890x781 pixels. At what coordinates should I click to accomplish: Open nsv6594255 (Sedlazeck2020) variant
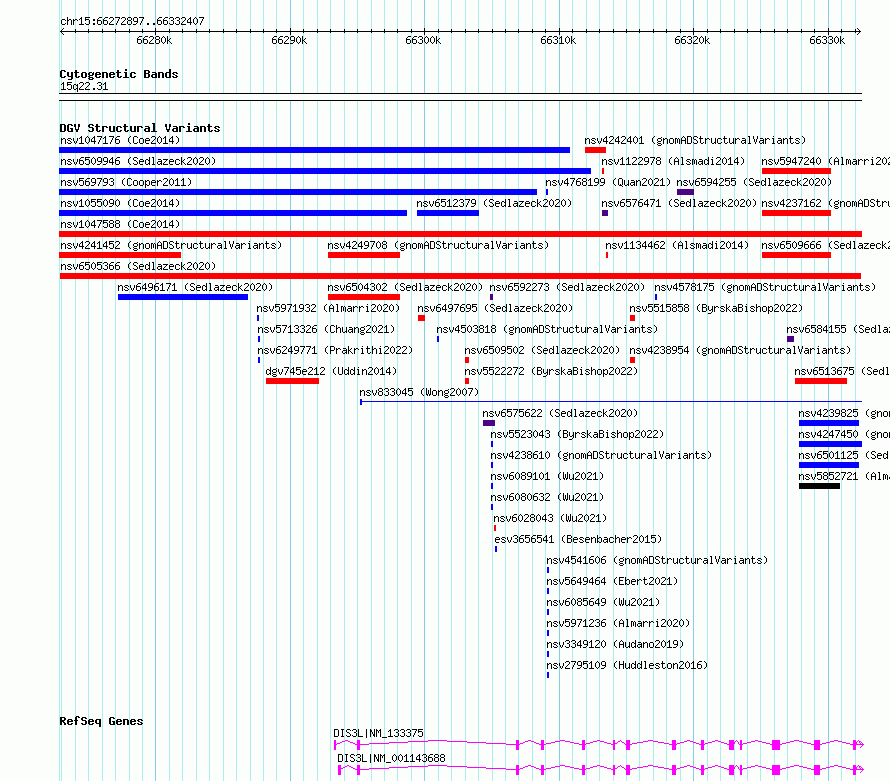coord(754,182)
